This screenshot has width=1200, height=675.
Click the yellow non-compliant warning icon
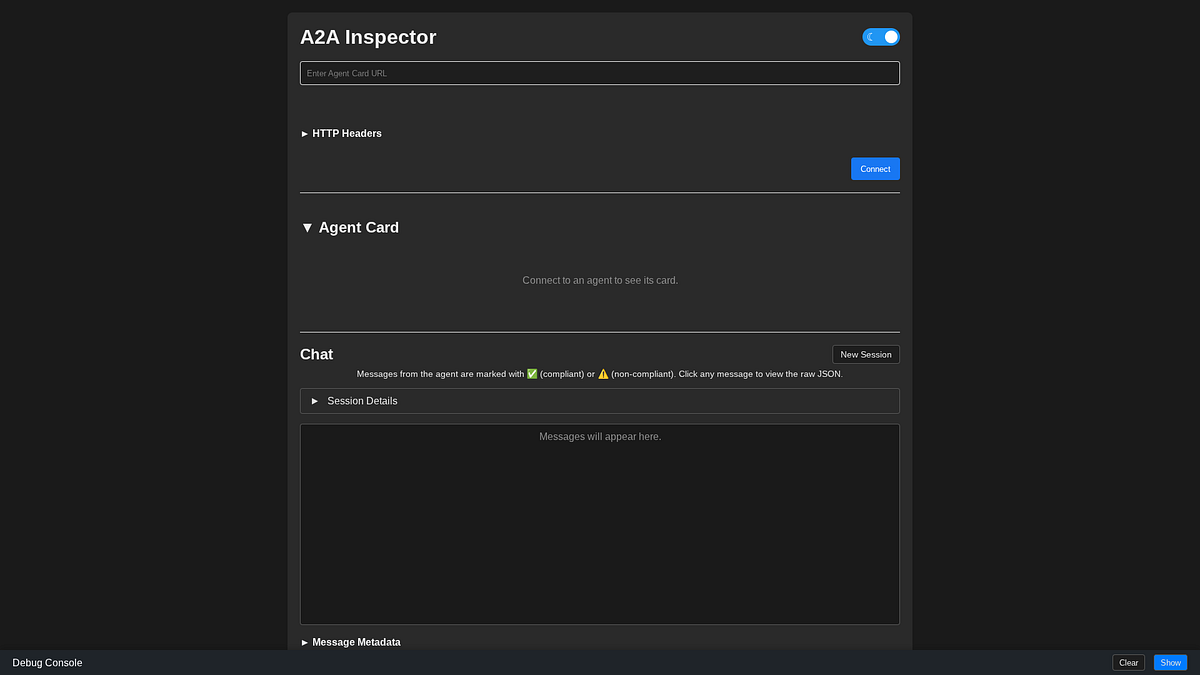(601, 374)
